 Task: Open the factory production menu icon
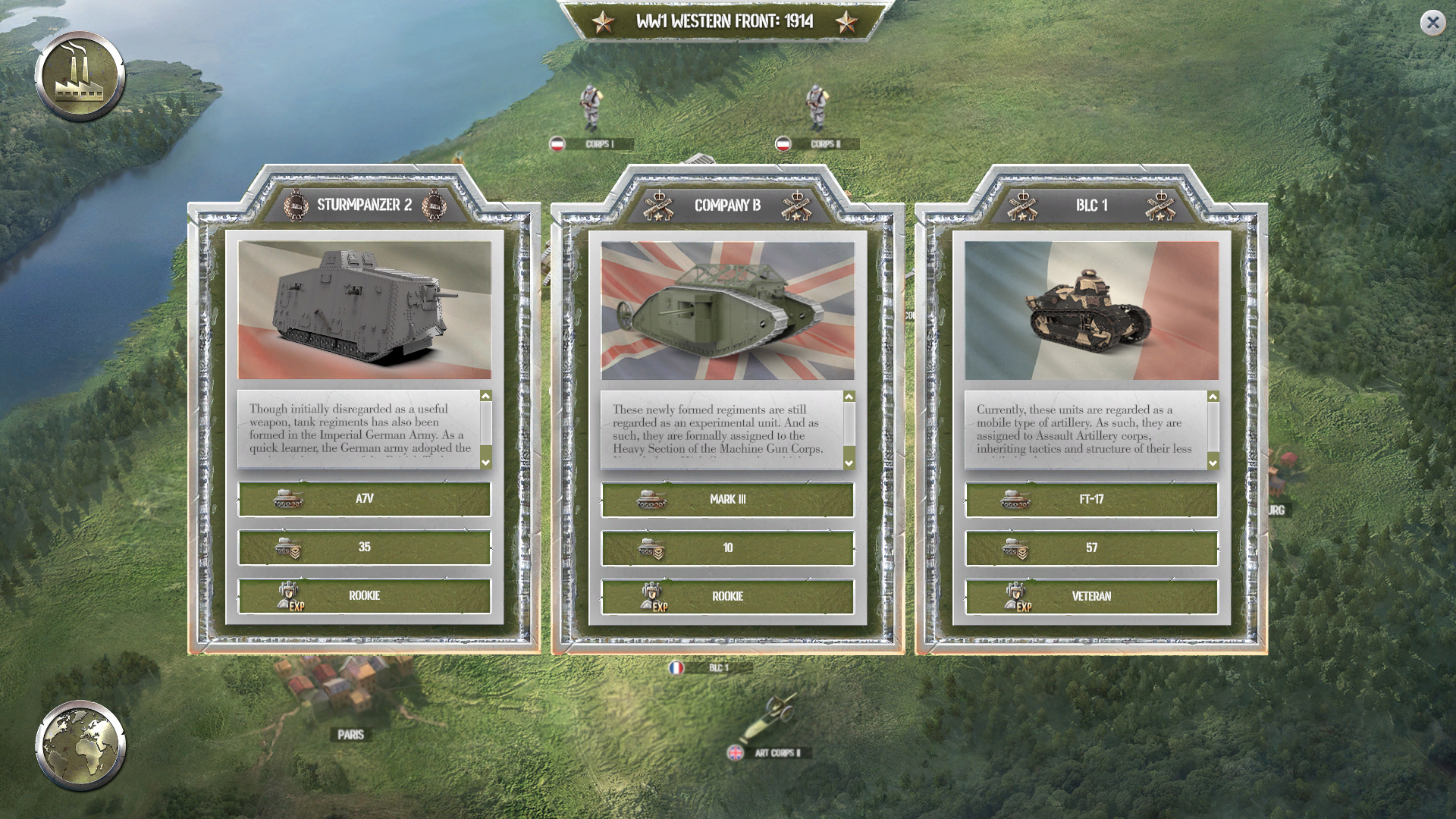tap(80, 77)
